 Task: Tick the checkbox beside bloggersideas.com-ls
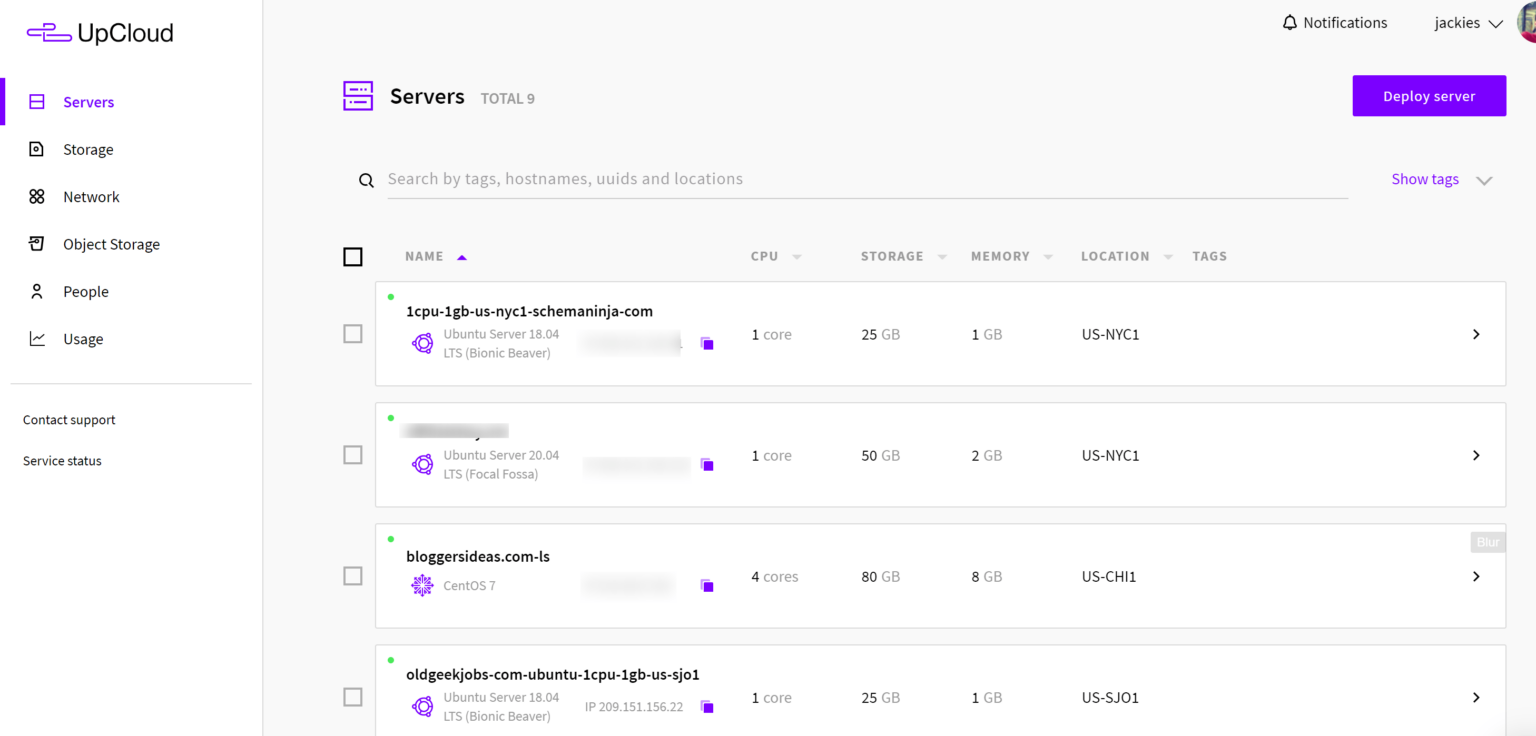[352, 576]
